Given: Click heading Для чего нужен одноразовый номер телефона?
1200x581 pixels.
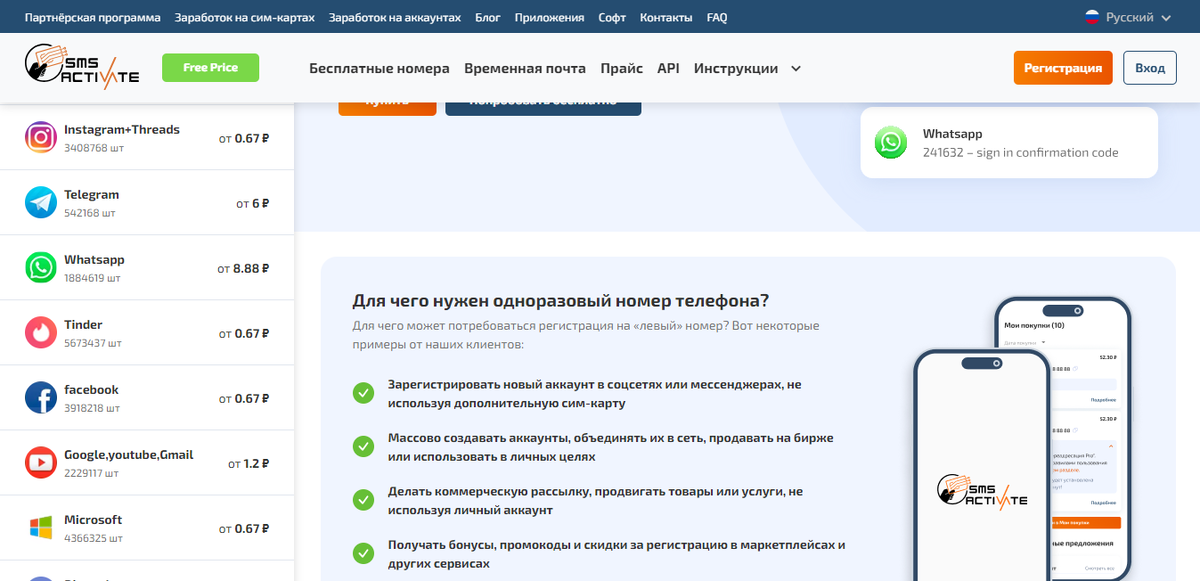Looking at the screenshot, I should (x=561, y=301).
